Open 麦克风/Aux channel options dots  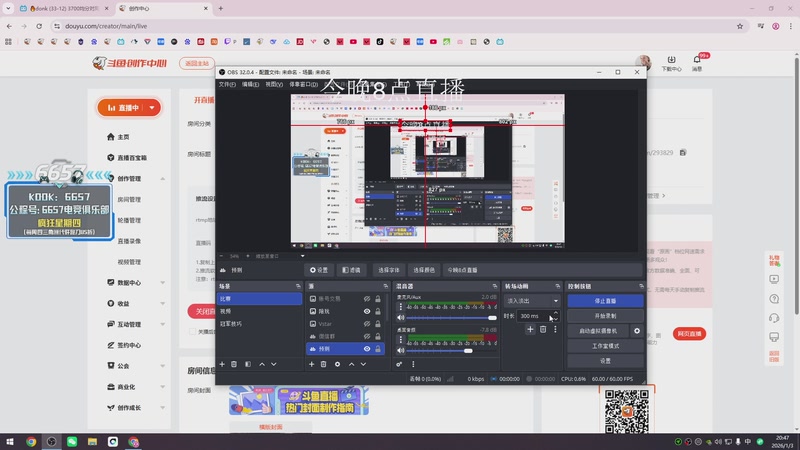(x=401, y=307)
